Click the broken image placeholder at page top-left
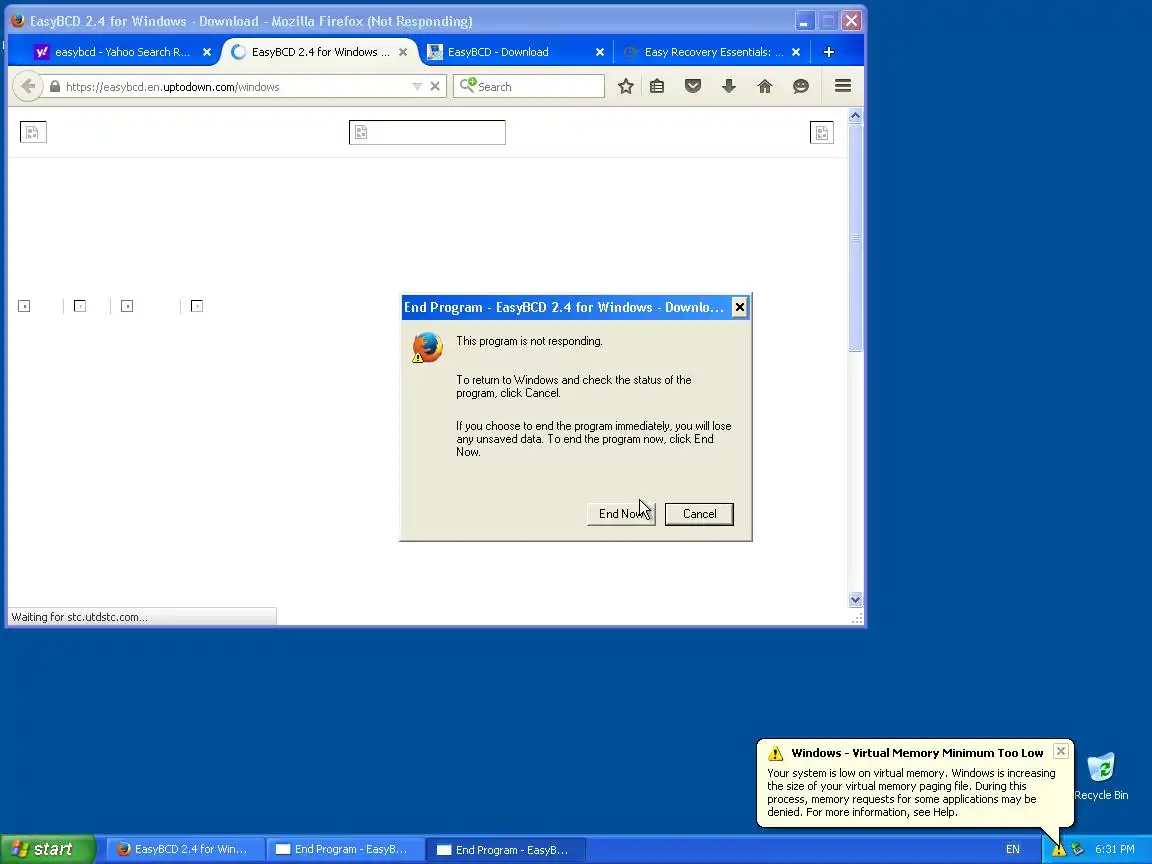The width and height of the screenshot is (1152, 864). 33,132
